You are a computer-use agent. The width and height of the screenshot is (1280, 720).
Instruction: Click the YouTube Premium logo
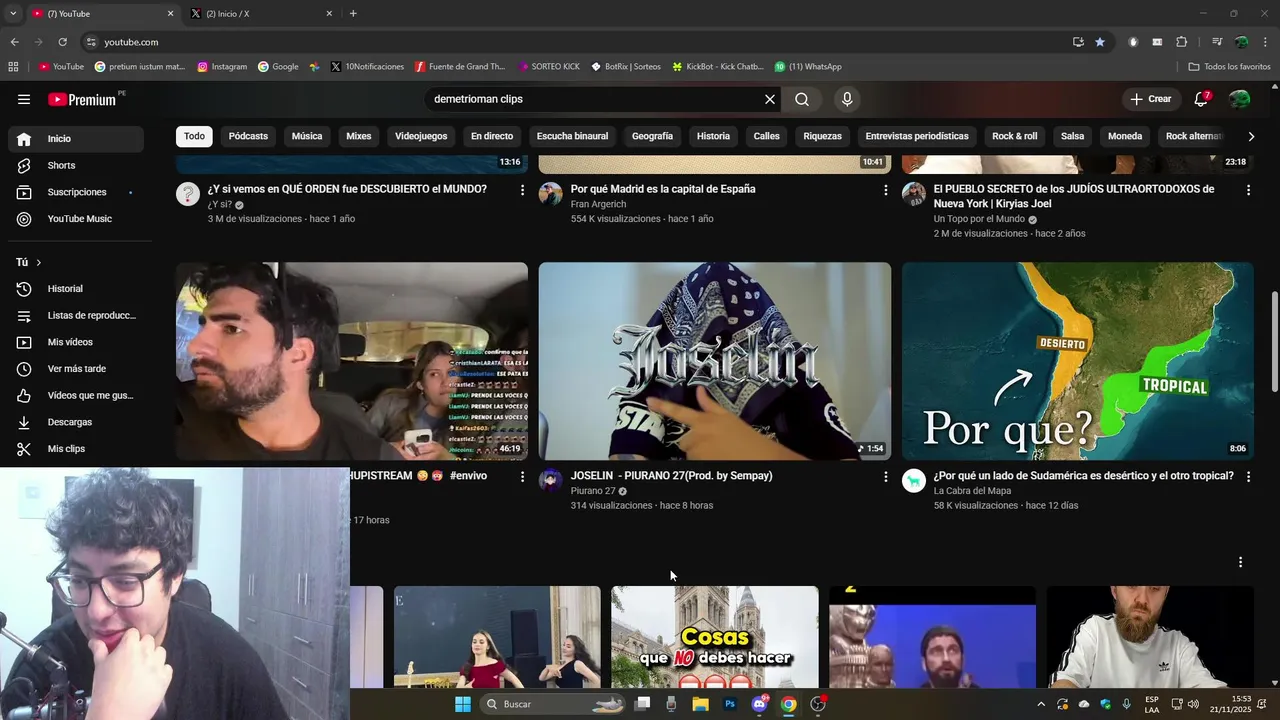[85, 99]
